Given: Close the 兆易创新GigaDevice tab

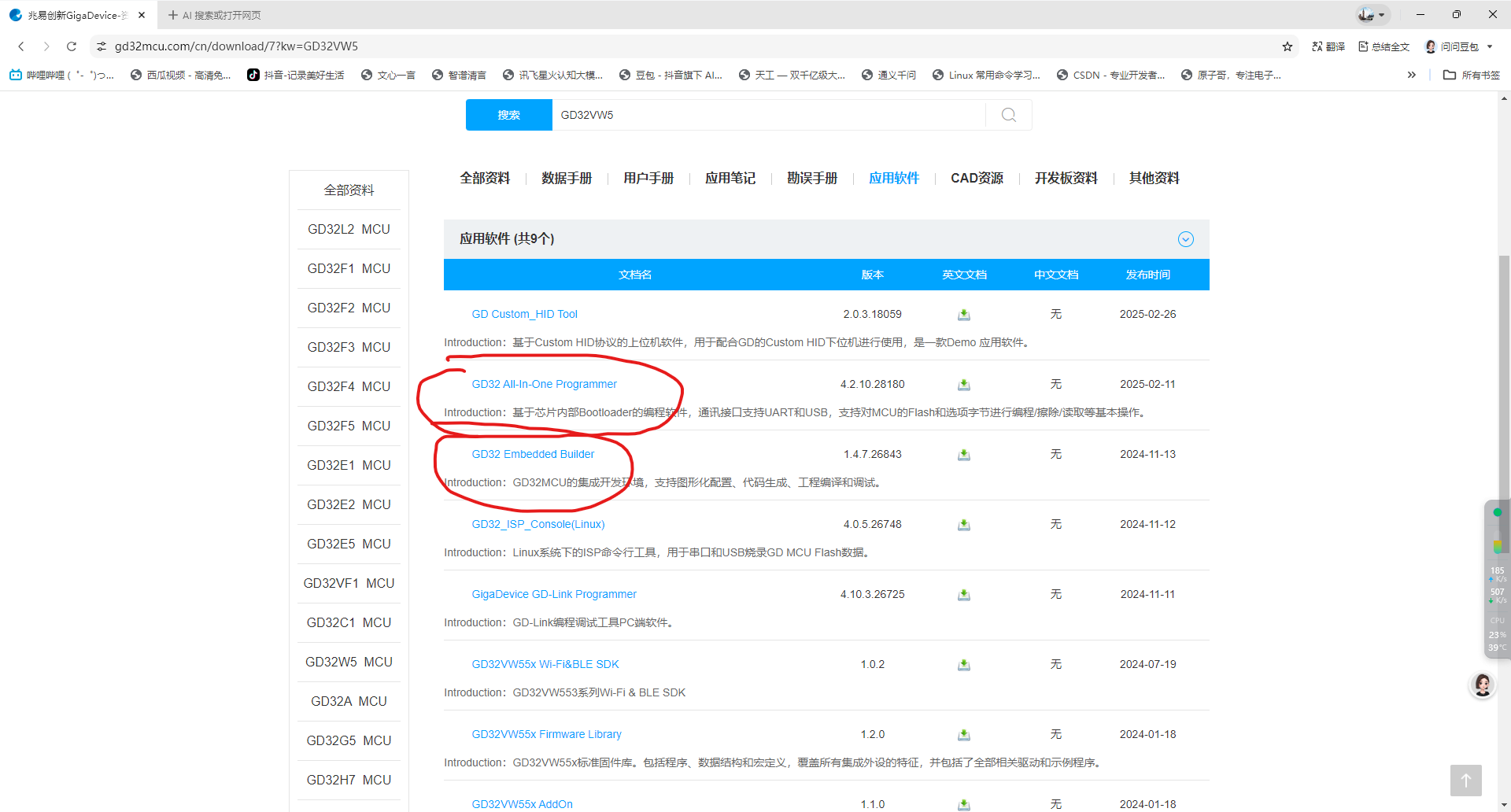Looking at the screenshot, I should tap(142, 15).
